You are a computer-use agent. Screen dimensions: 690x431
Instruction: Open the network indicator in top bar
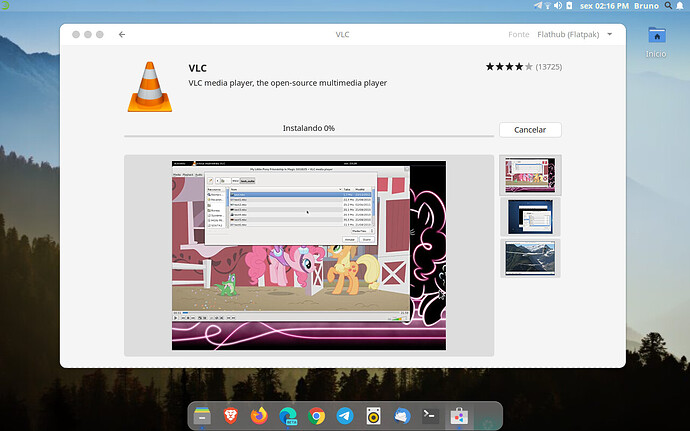tap(548, 6)
